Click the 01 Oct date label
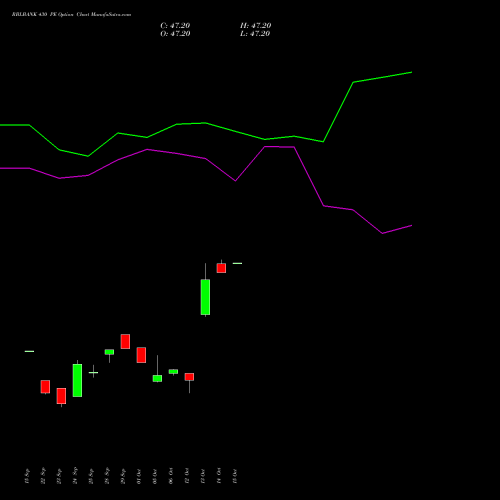 click(139, 476)
